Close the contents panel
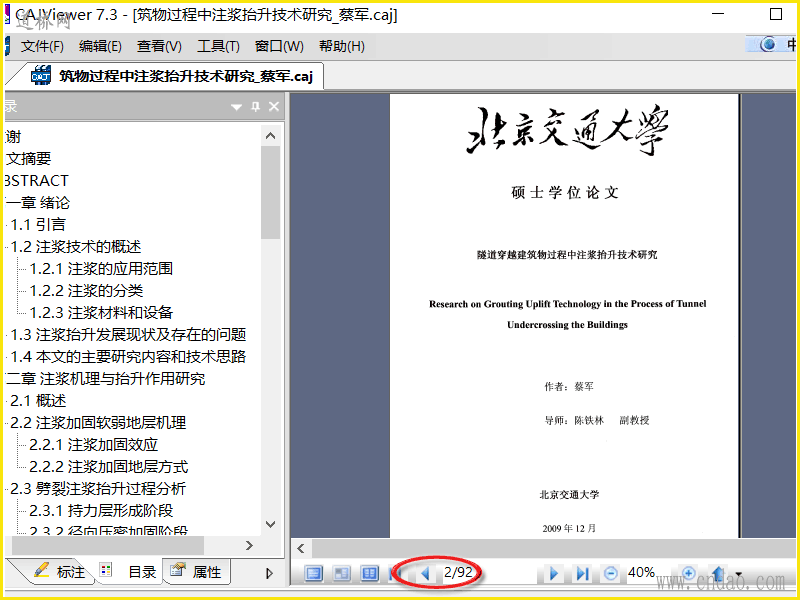 coord(274,107)
